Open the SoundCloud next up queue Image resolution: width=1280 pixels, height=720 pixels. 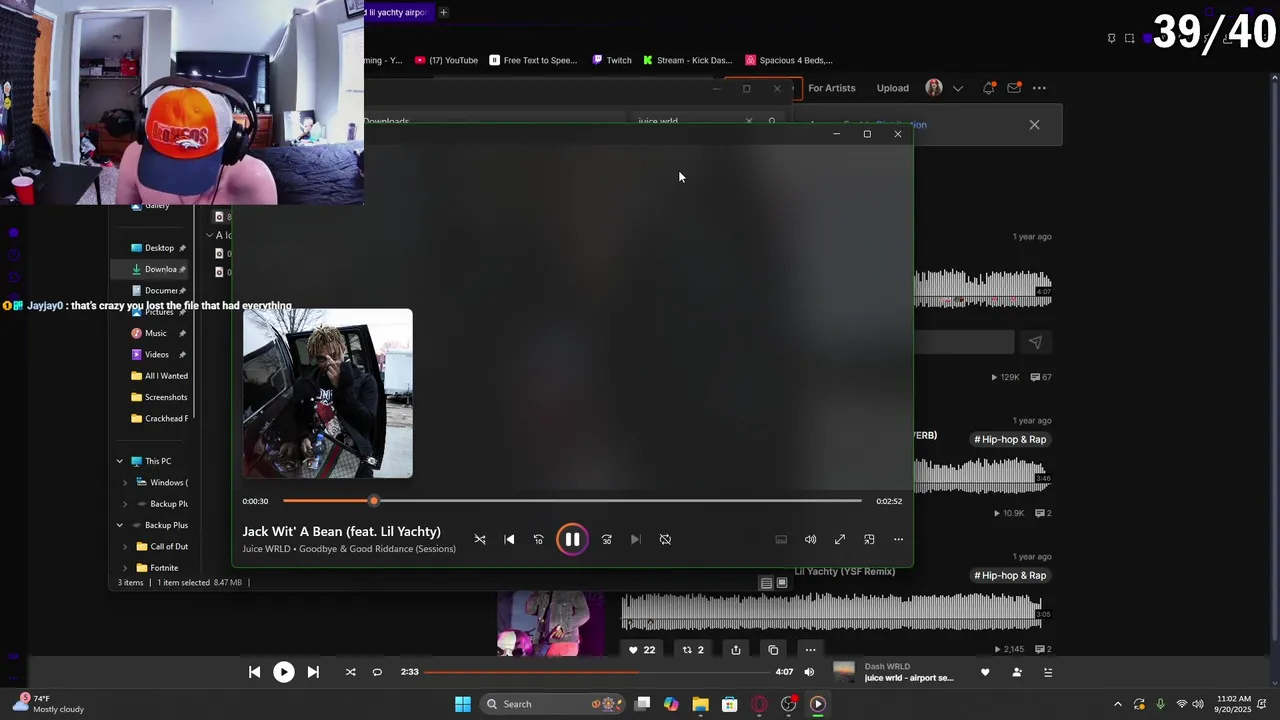point(1048,672)
